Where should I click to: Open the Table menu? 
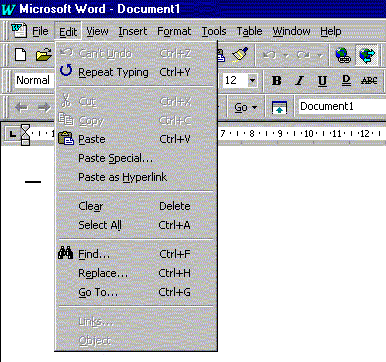[x=249, y=31]
